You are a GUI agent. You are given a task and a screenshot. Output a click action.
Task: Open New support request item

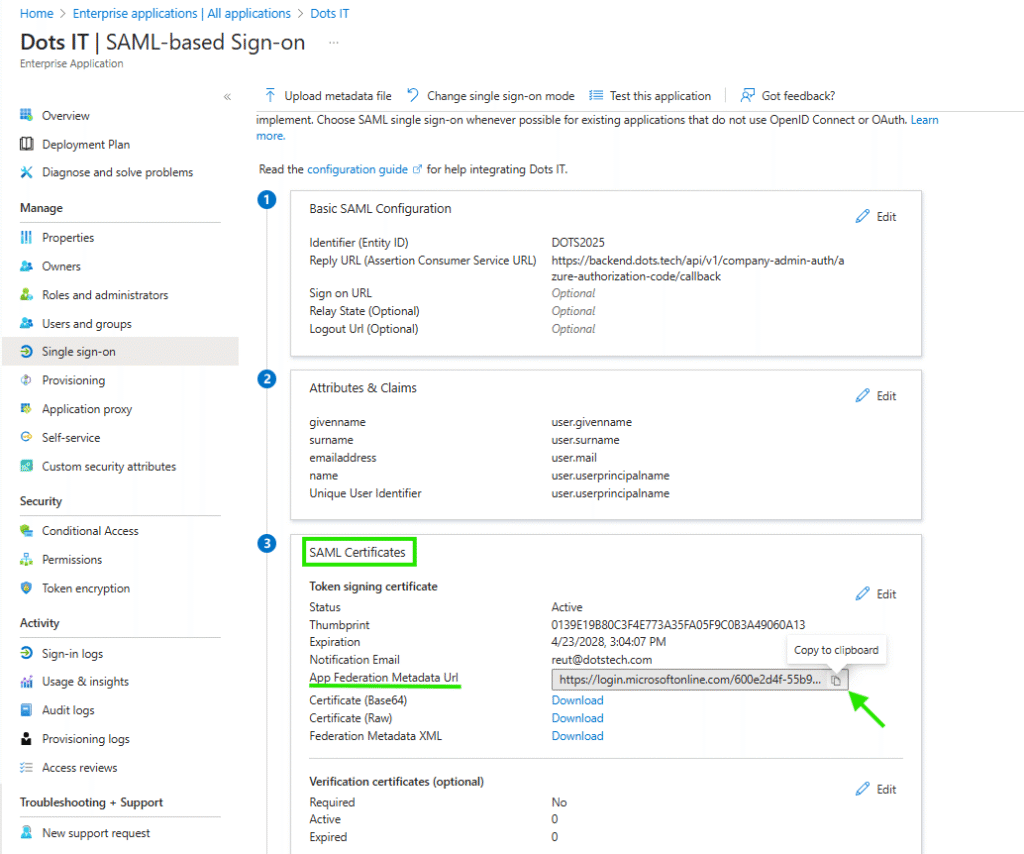point(95,834)
